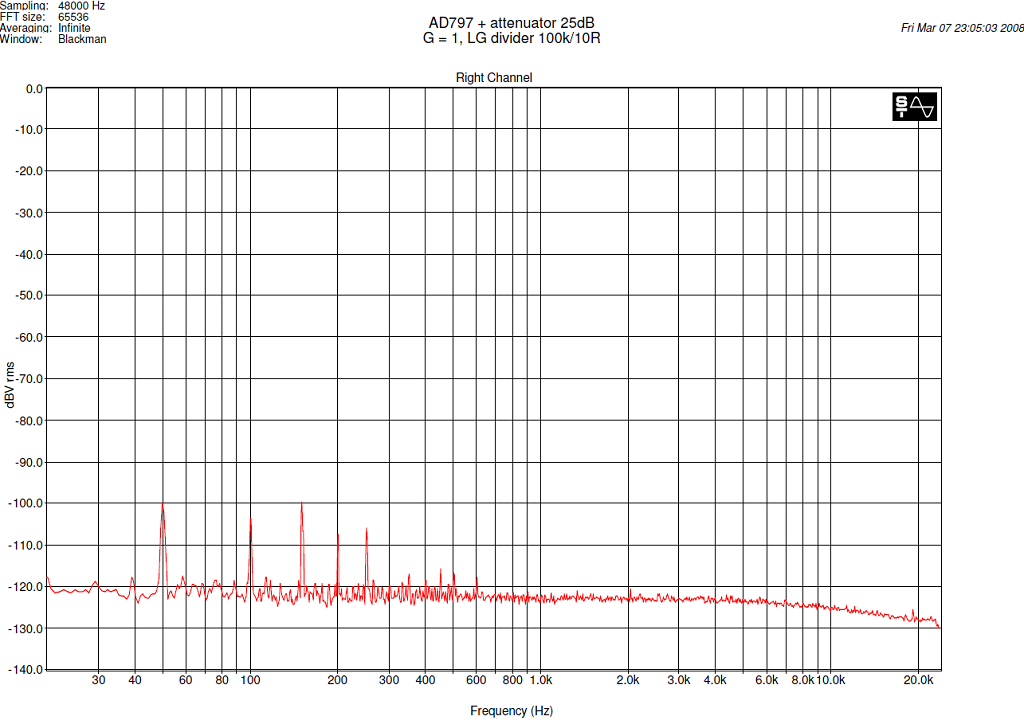Click the "AD797 + attenuator 25dB" title
1024x724 pixels.
tap(511, 23)
